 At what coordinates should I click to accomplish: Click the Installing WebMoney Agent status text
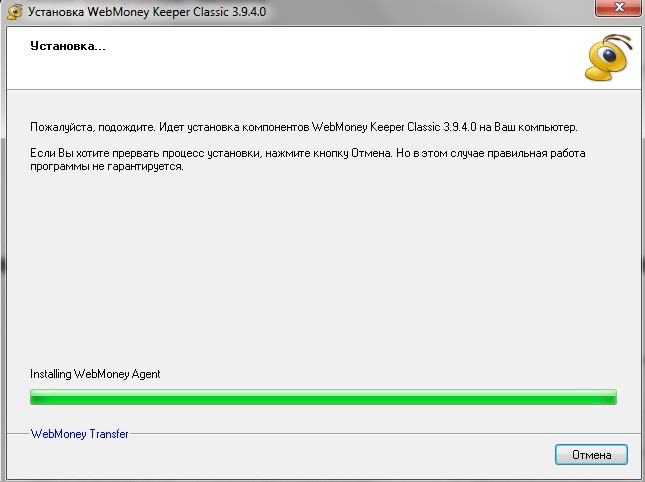click(x=95, y=374)
